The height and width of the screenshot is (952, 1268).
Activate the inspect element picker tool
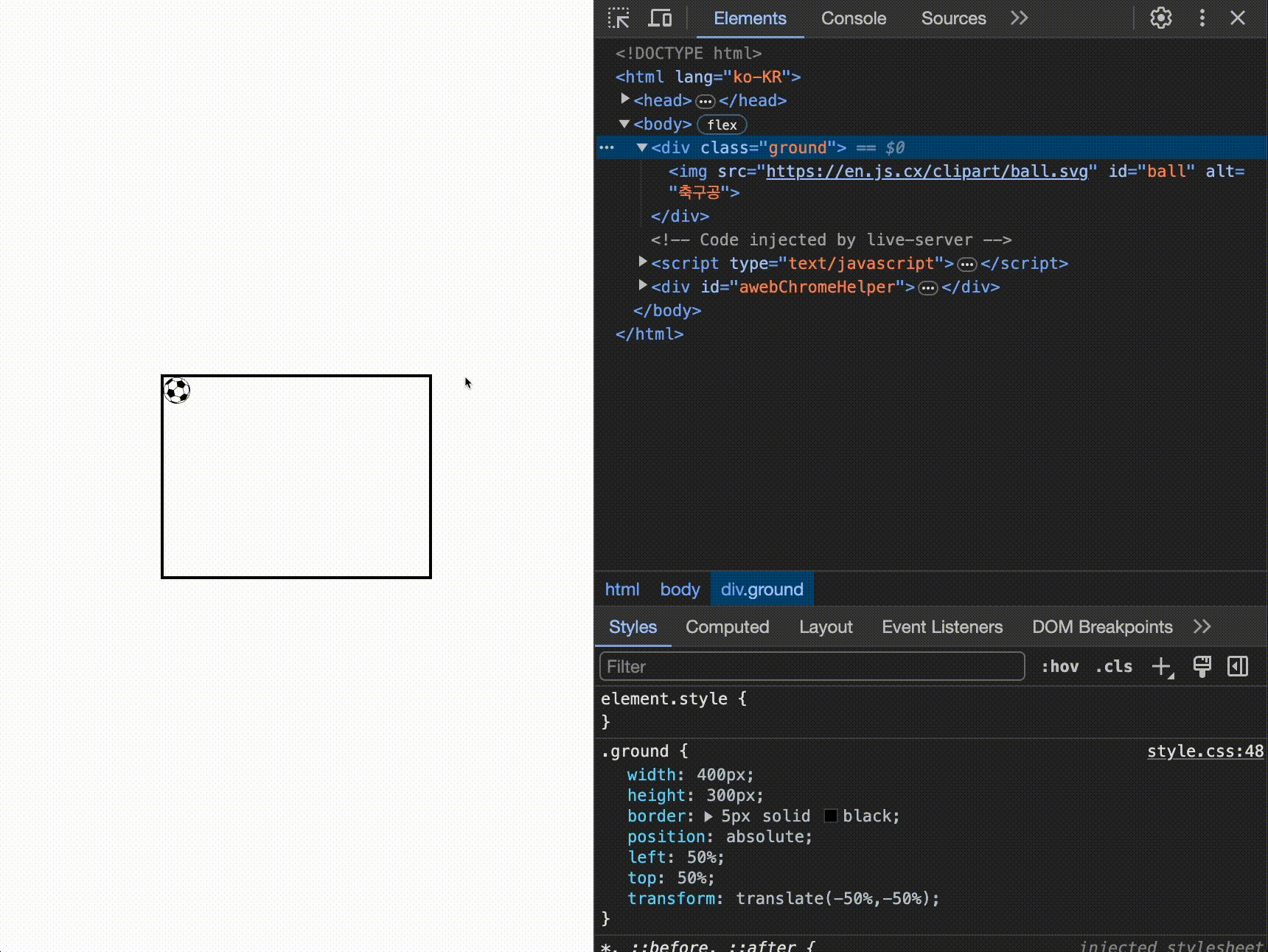619,18
